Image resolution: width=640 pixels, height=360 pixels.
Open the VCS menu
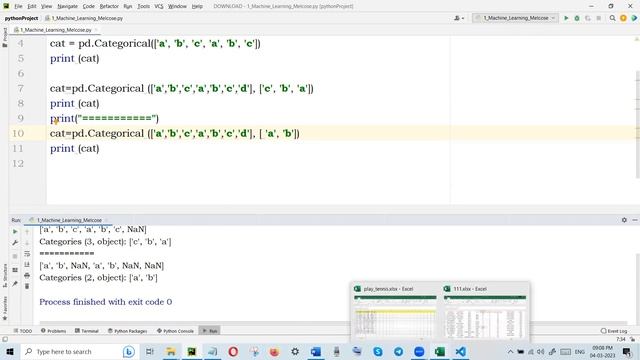[x=159, y=6]
